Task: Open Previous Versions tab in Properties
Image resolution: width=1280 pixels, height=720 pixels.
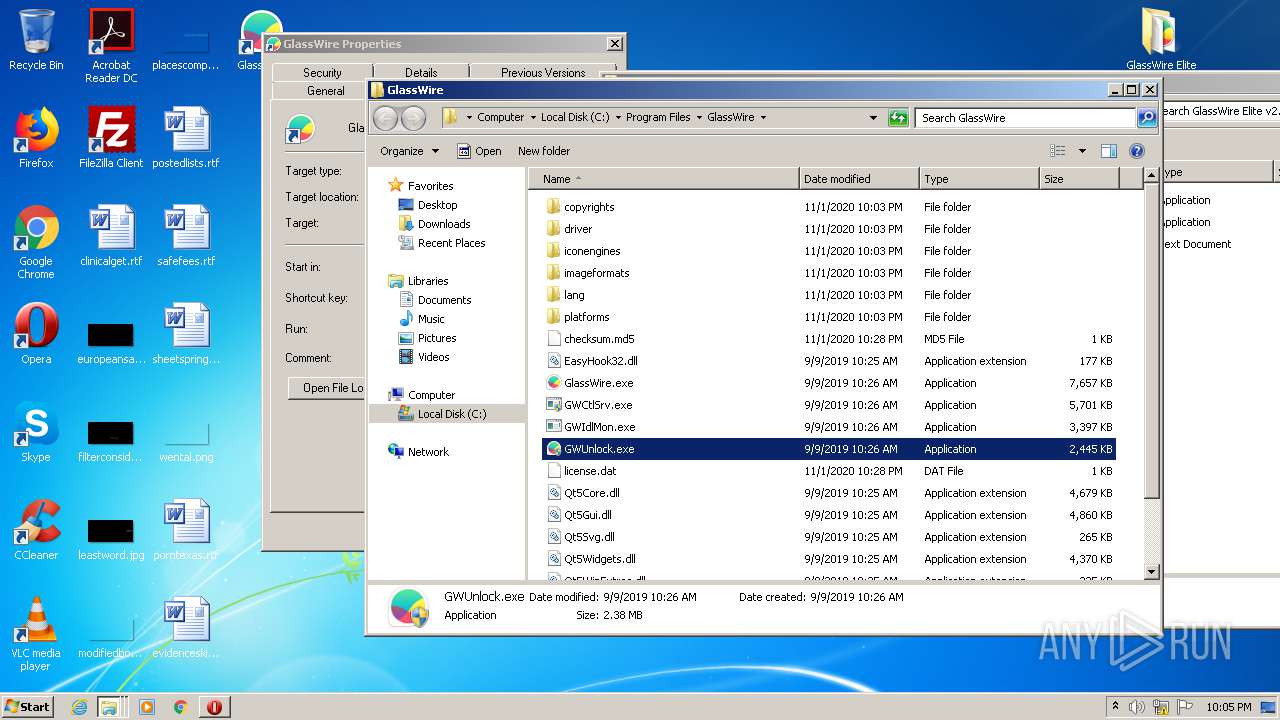Action: (543, 73)
